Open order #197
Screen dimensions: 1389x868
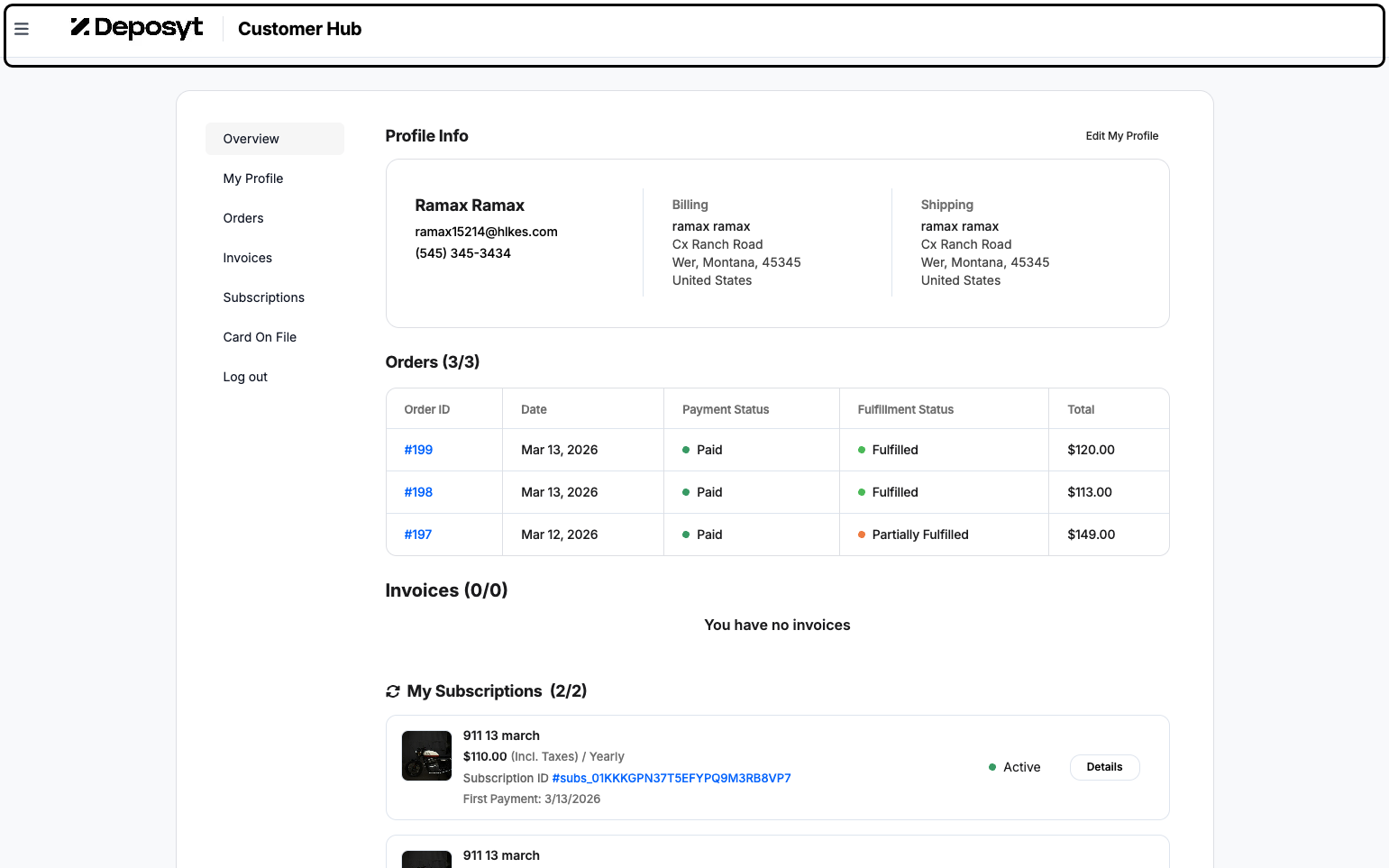pyautogui.click(x=418, y=535)
